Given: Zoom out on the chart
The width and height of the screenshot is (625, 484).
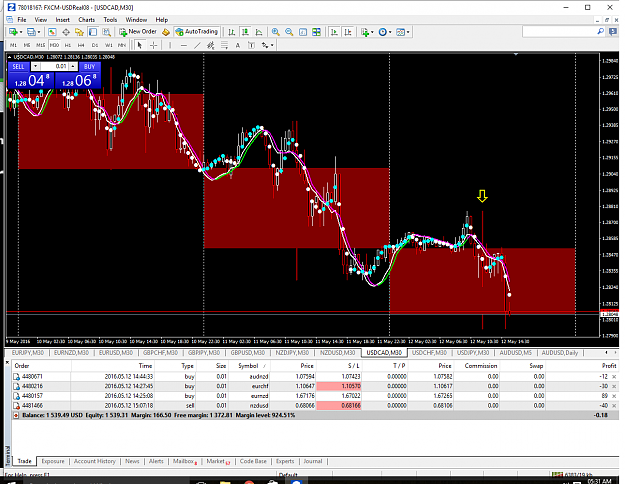Looking at the screenshot, I should (x=289, y=32).
